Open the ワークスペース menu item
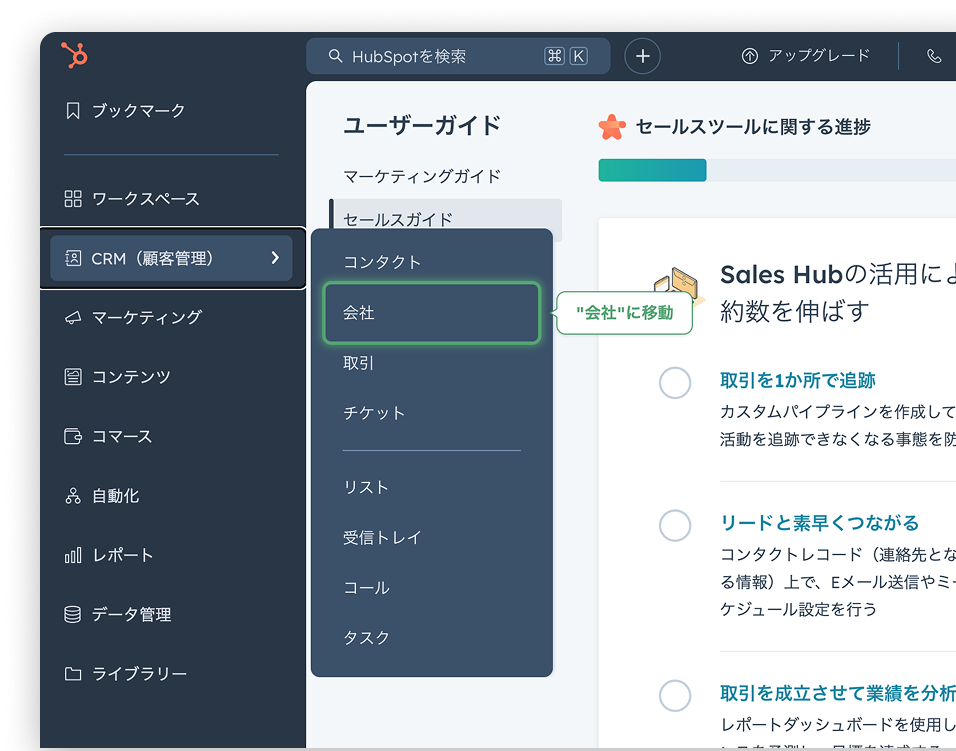Image resolution: width=956 pixels, height=751 pixels. 146,199
